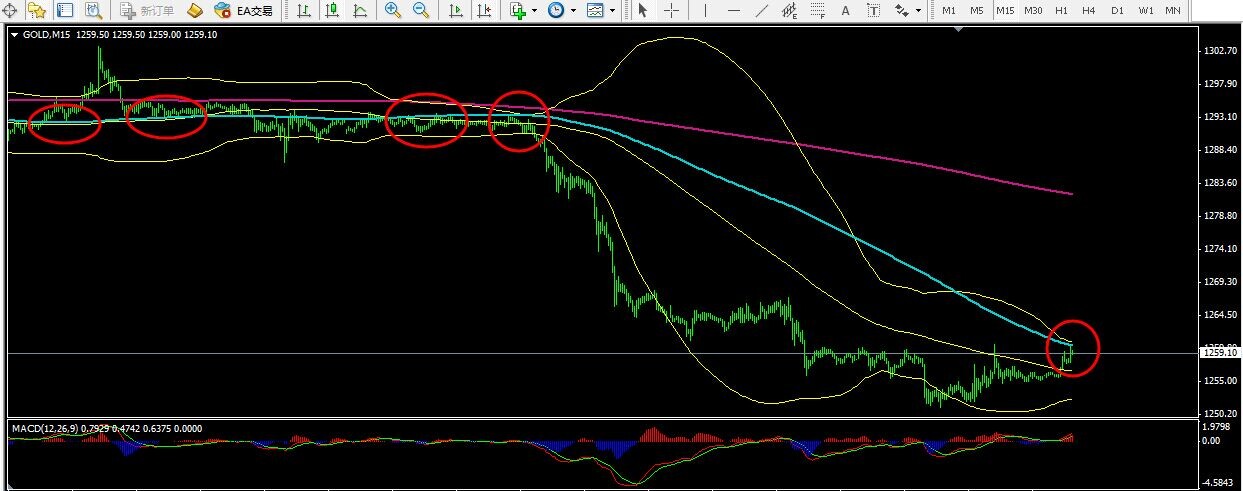The image size is (1243, 491).
Task: Click the current price label 1259.10
Action: (x=1219, y=353)
